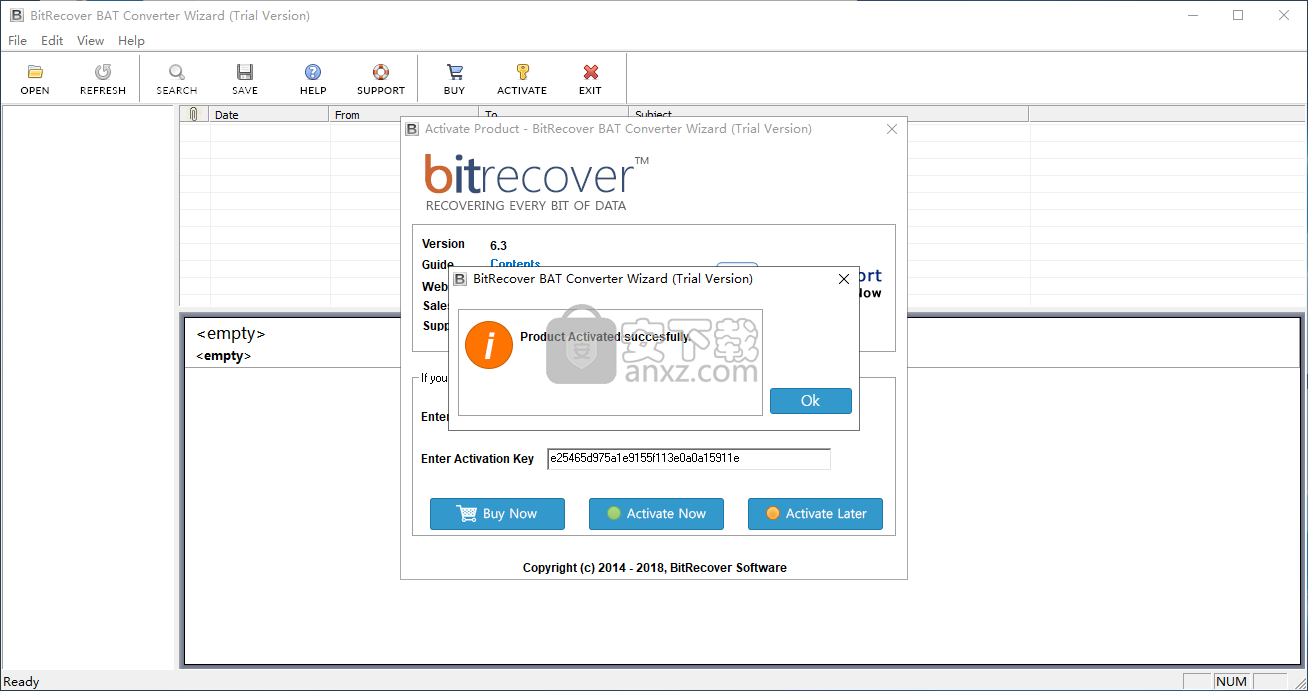The height and width of the screenshot is (691, 1308).
Task: Click the red EXIT icon
Action: pyautogui.click(x=591, y=79)
